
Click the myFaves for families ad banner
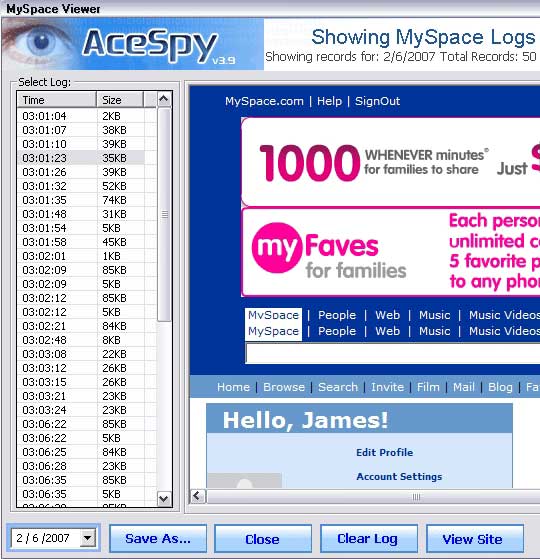point(391,252)
